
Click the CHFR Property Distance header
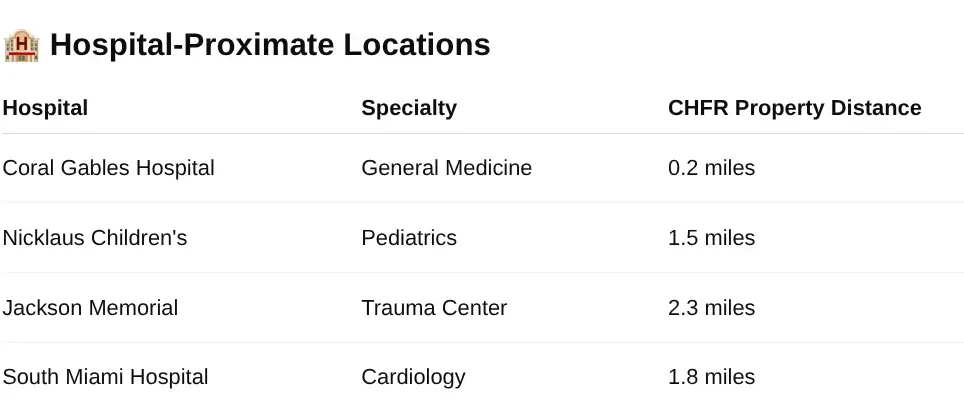click(x=794, y=108)
